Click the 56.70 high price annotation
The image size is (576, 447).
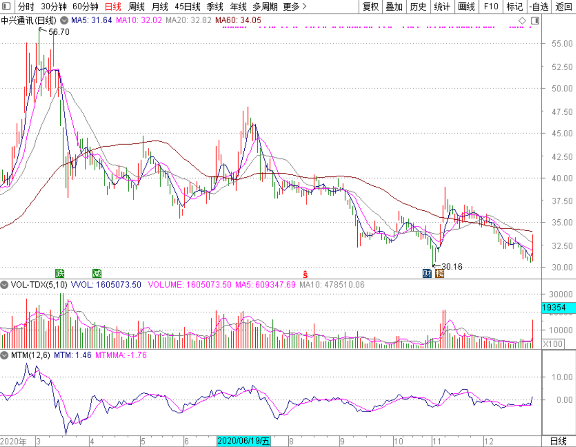tap(59, 32)
